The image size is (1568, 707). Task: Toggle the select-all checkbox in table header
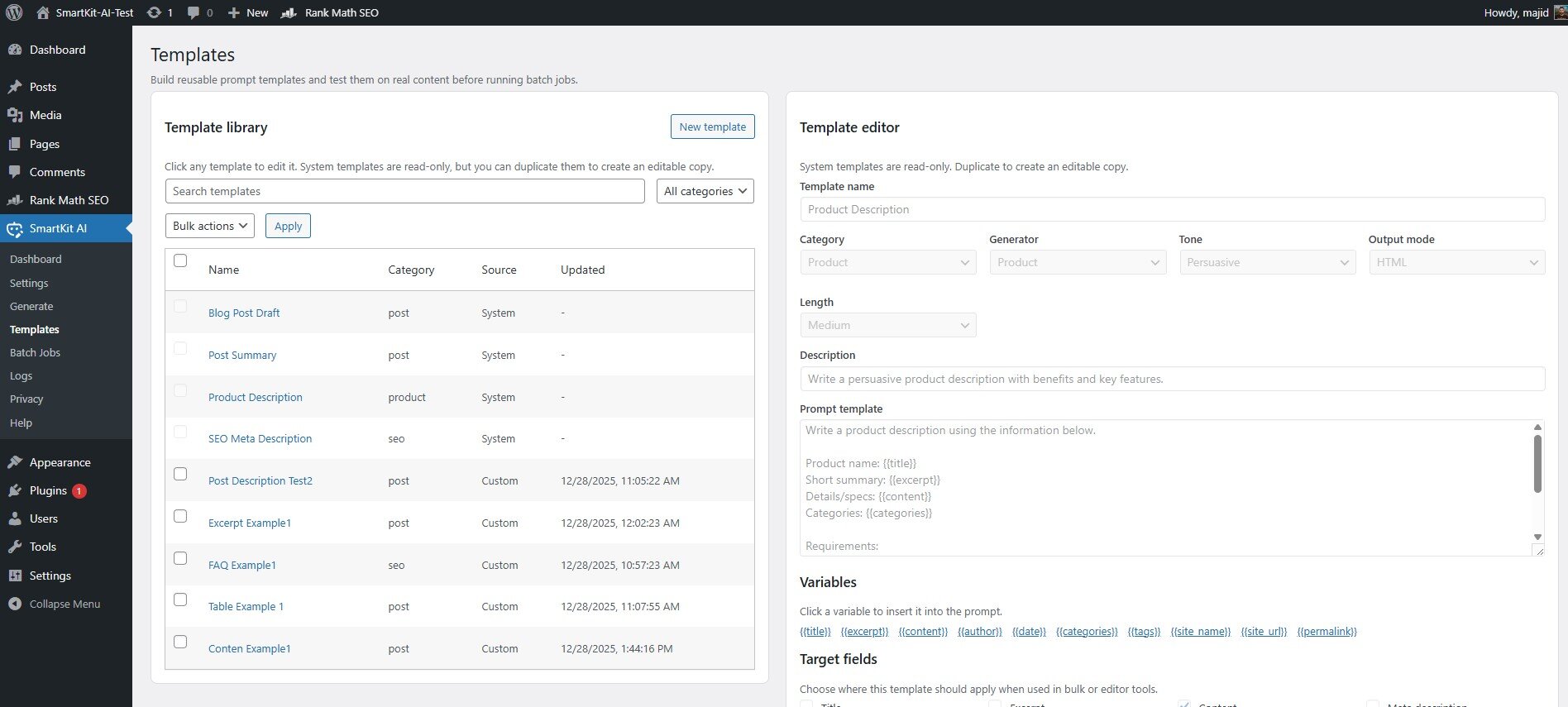click(180, 260)
